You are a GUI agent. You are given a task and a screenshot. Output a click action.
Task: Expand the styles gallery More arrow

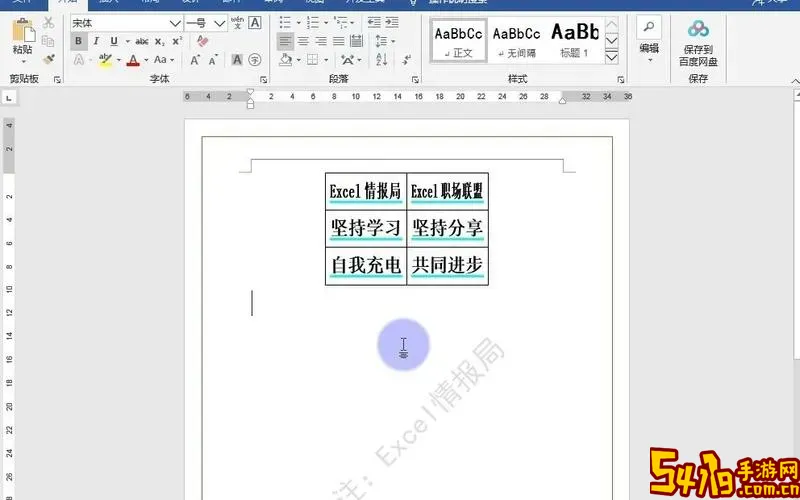[x=611, y=57]
